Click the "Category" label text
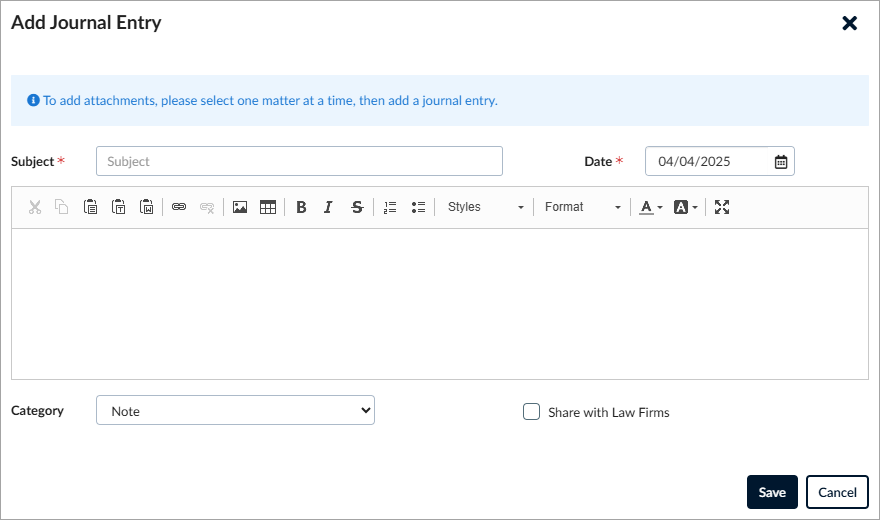880x520 pixels. [38, 411]
